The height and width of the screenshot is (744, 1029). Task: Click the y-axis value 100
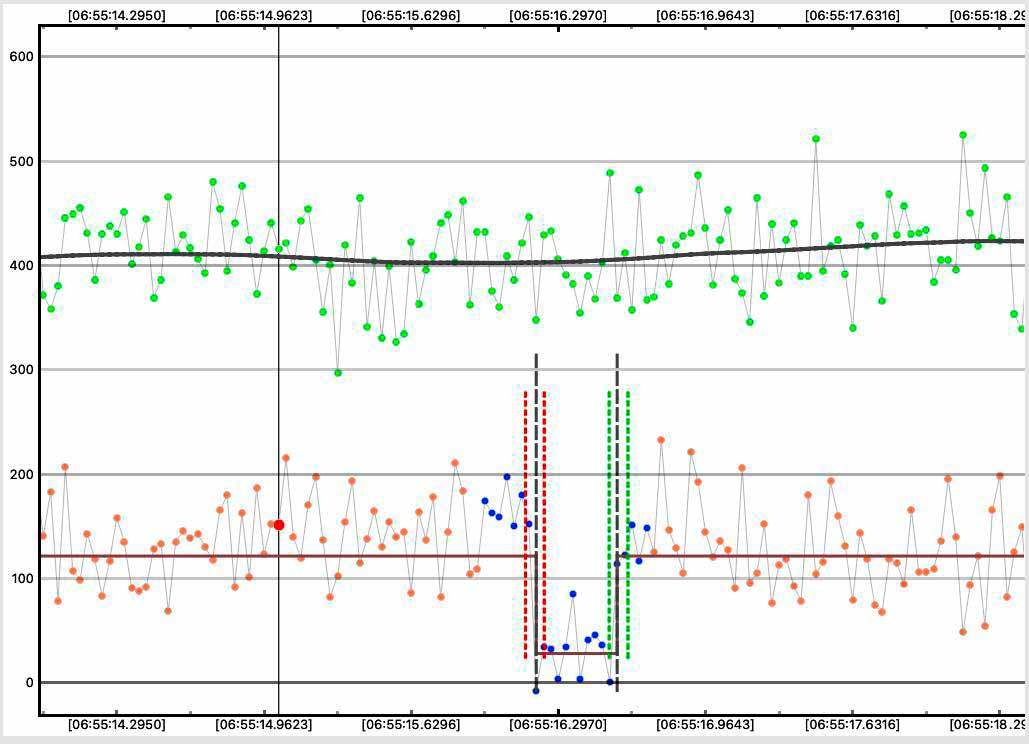[x=21, y=579]
